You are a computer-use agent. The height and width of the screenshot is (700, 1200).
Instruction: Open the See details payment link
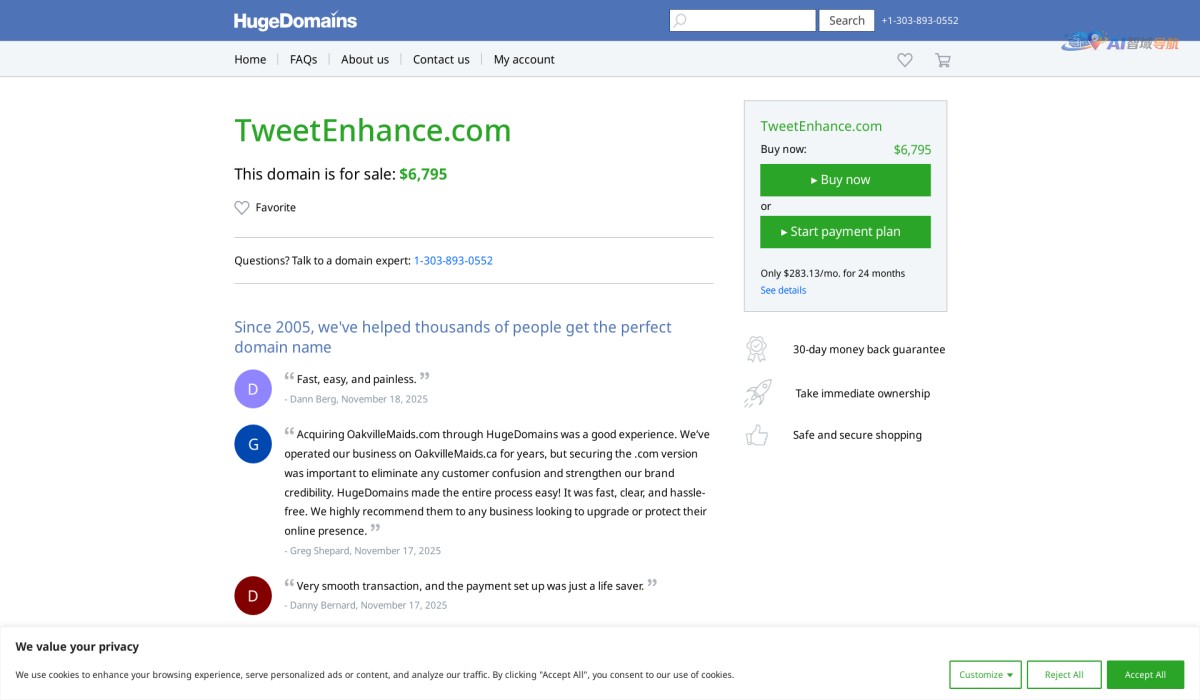[x=783, y=290]
